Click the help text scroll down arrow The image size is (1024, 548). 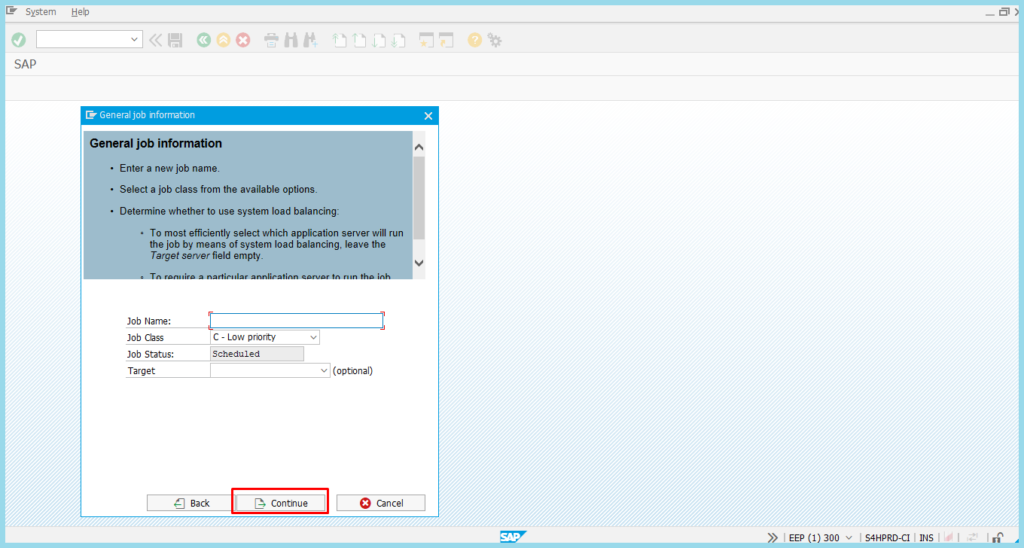419,263
